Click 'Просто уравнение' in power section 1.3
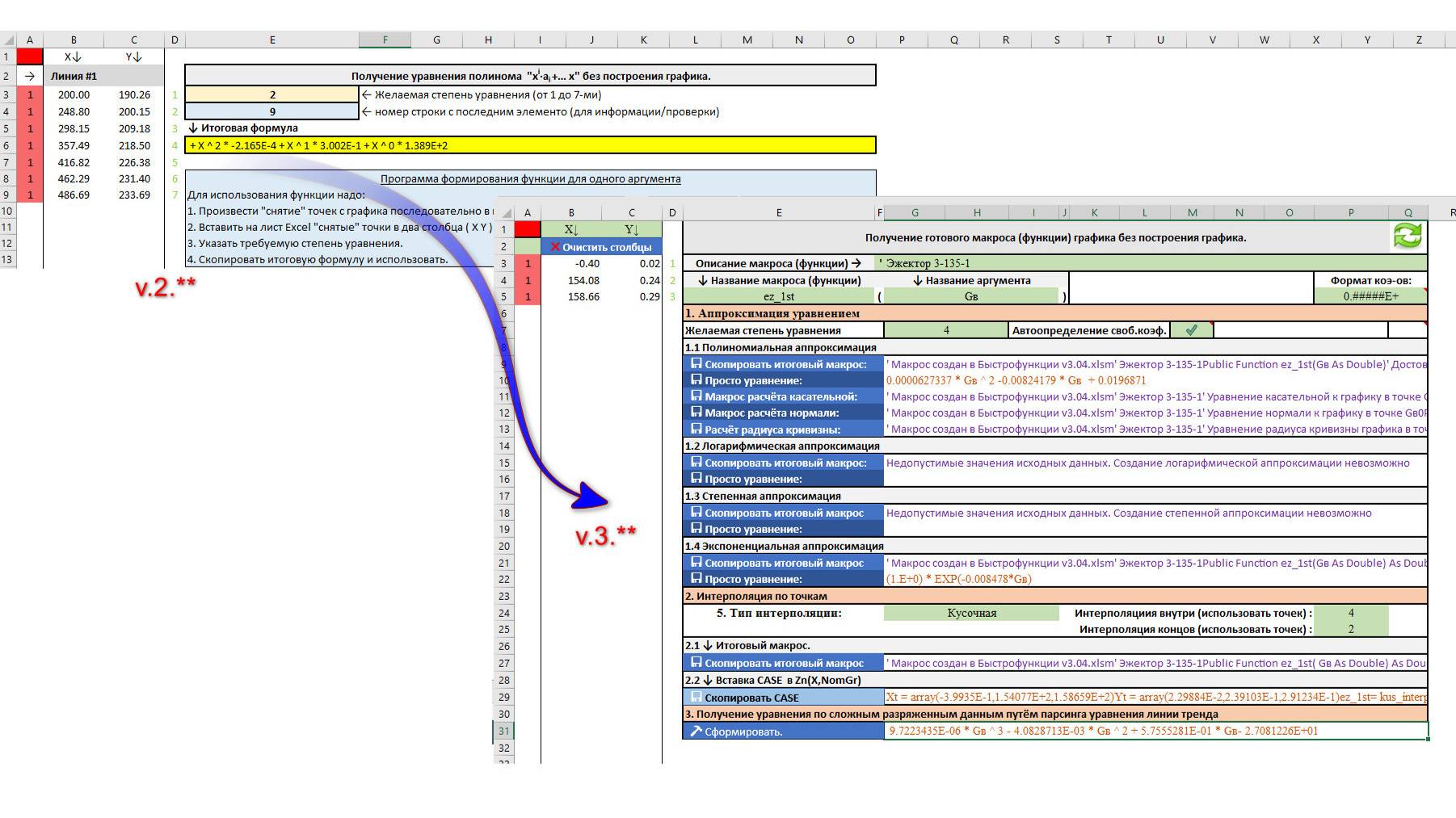 click(784, 529)
